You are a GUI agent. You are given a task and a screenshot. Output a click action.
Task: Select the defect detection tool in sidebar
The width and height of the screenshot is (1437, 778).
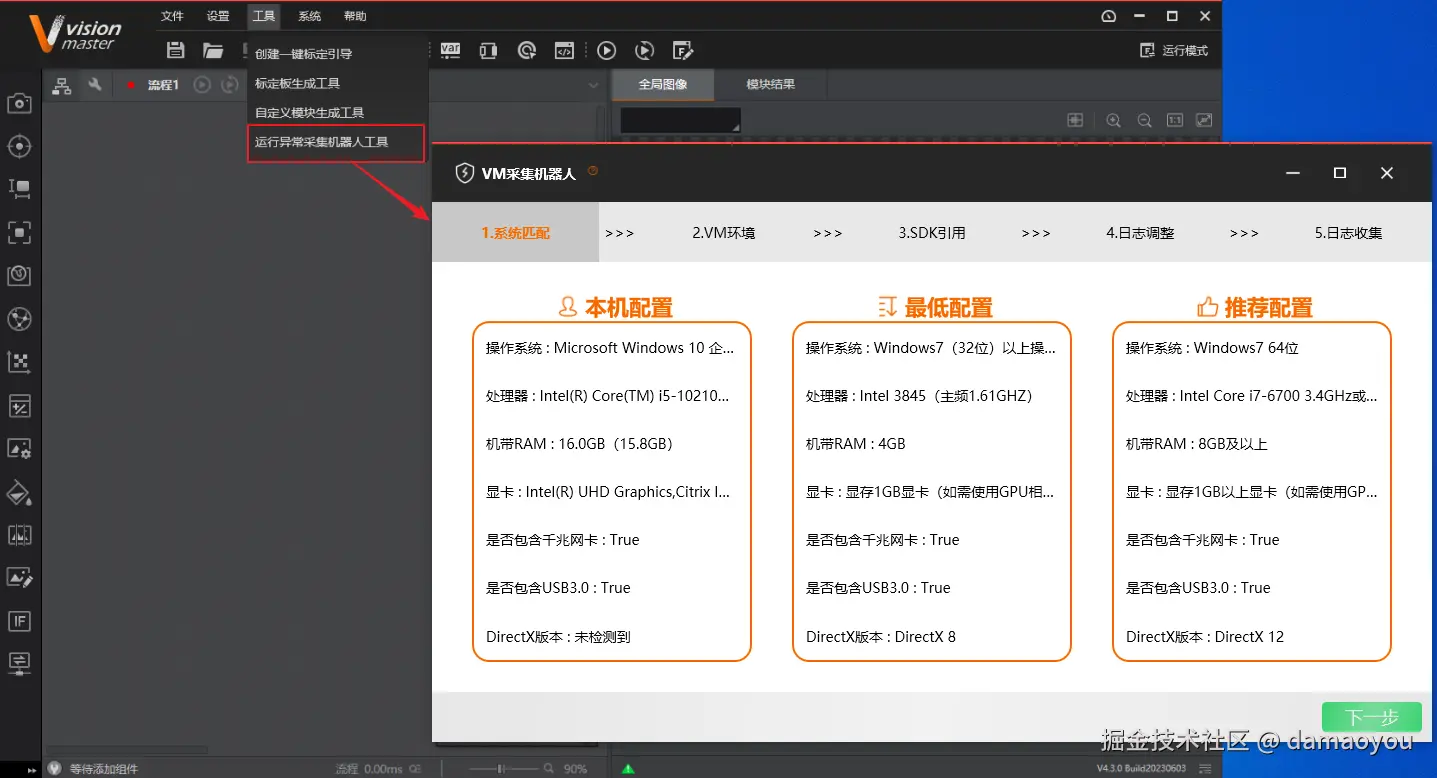pos(19,535)
